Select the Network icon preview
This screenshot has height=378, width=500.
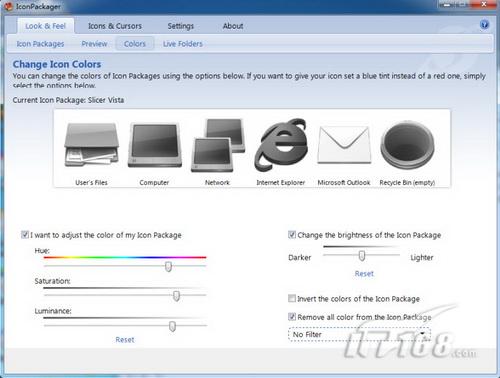[x=218, y=145]
